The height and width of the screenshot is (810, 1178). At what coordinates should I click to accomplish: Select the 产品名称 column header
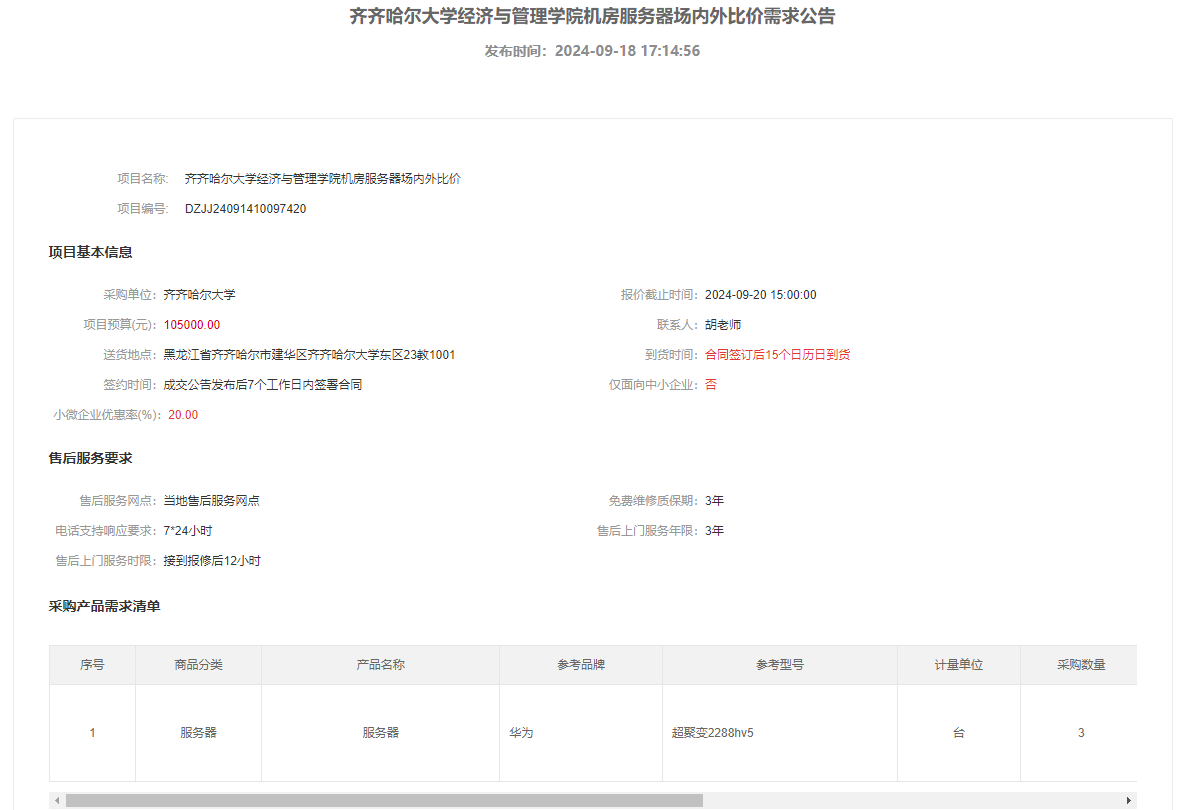(380, 665)
